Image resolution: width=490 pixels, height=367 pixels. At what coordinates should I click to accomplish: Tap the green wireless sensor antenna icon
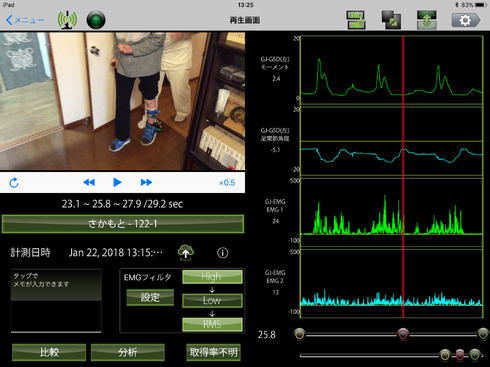pyautogui.click(x=67, y=20)
